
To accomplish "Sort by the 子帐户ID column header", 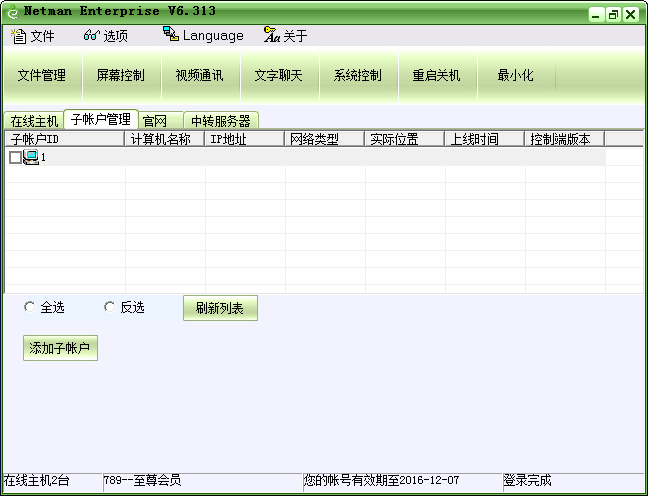I will pyautogui.click(x=65, y=139).
